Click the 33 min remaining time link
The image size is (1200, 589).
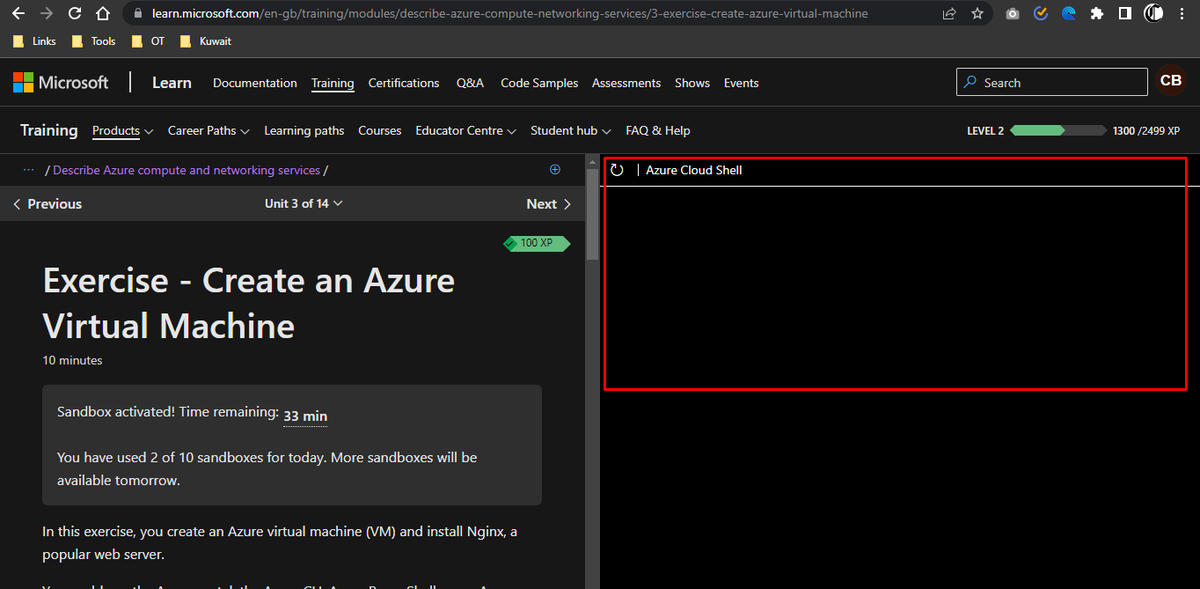coord(305,416)
